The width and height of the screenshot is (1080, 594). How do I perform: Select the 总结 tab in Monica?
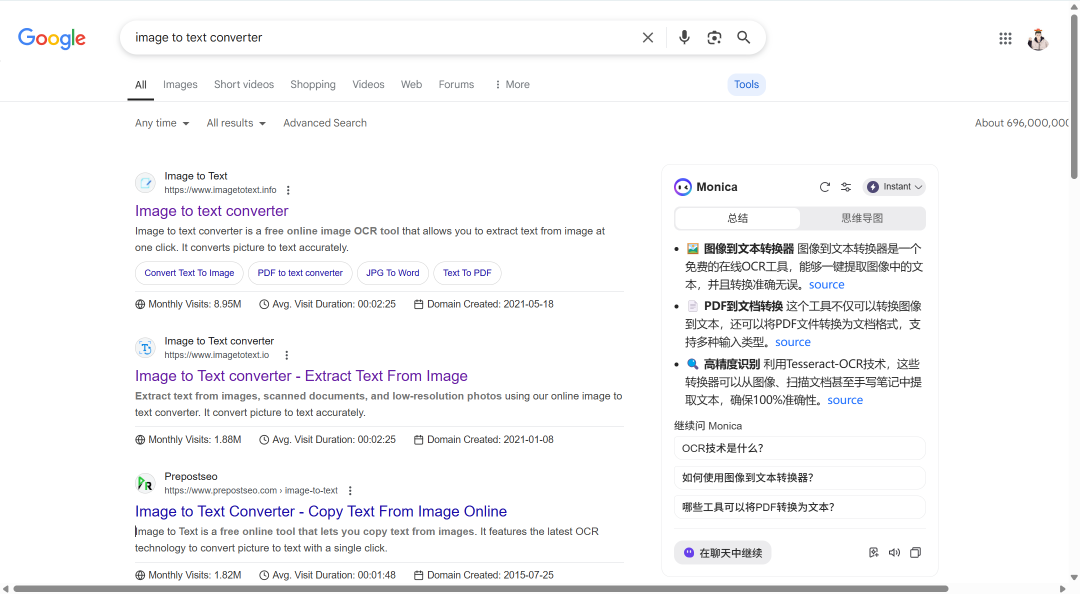click(x=738, y=218)
